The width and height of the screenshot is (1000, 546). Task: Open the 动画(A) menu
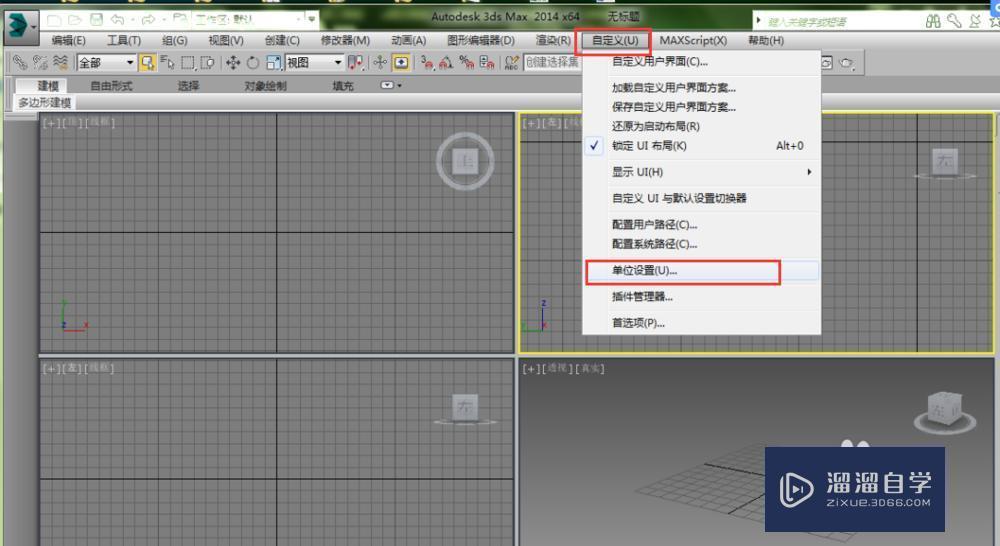pos(408,40)
